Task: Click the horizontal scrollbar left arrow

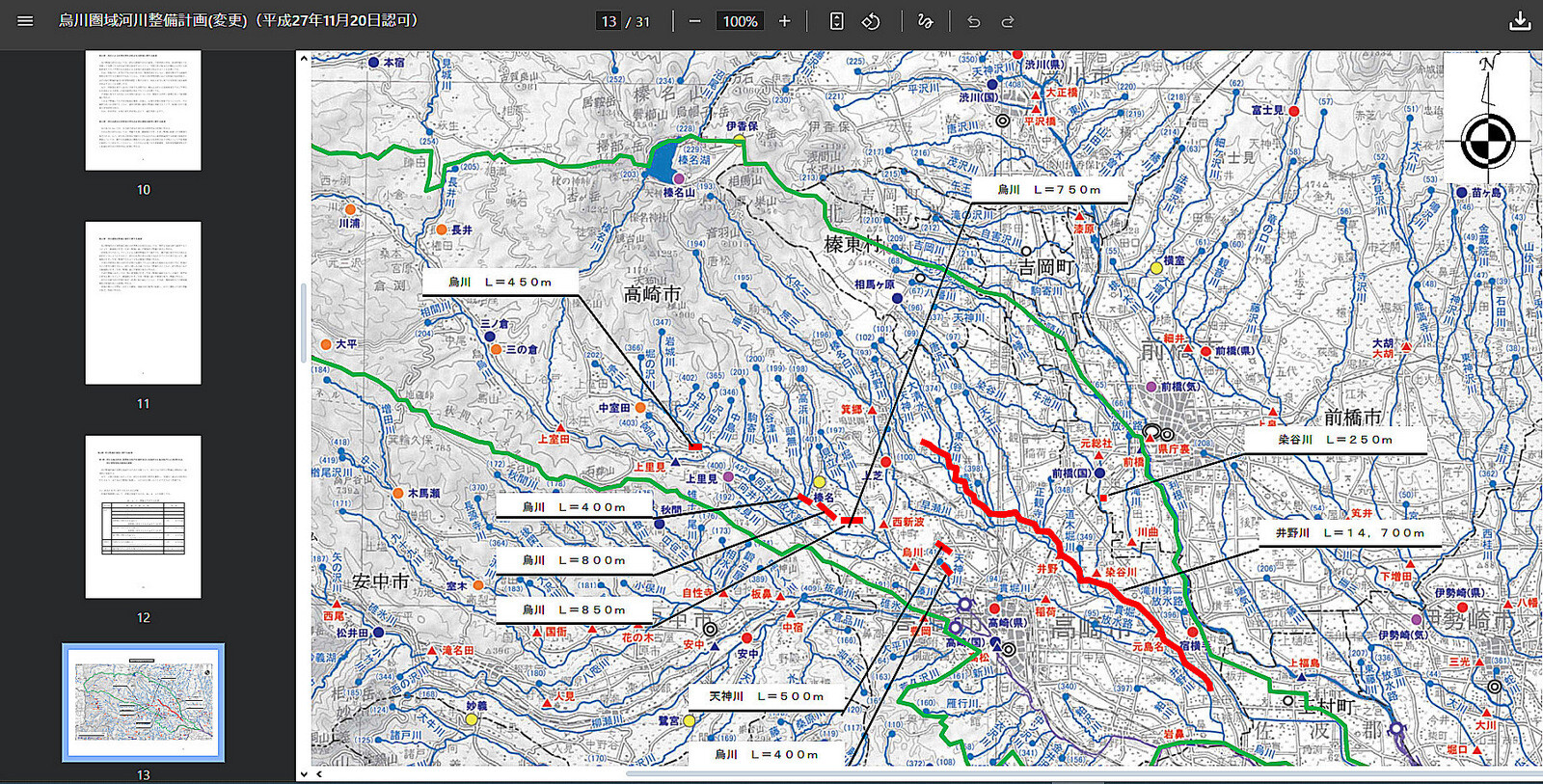Action: click(319, 773)
